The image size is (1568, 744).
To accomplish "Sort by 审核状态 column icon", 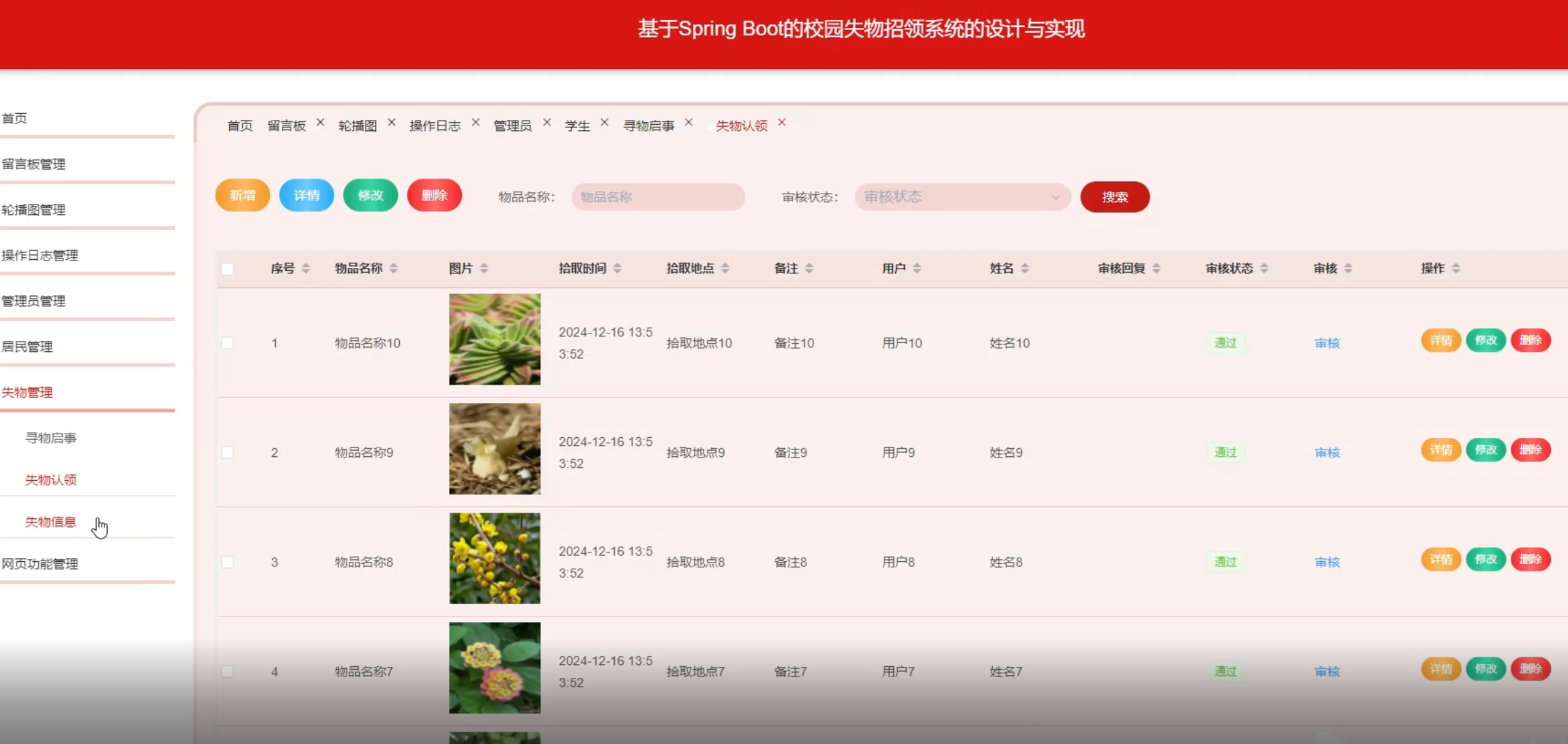I will pyautogui.click(x=1264, y=269).
